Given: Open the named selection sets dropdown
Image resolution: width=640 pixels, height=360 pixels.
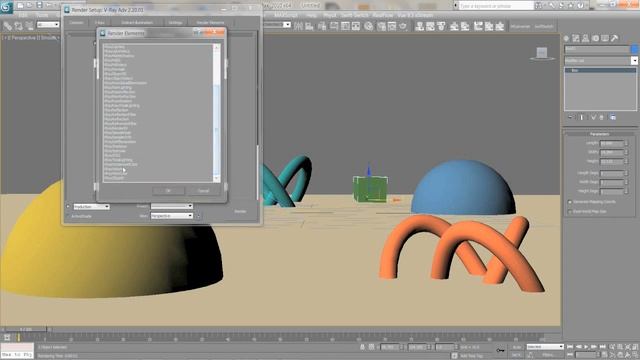Looking at the screenshot, I should tap(277, 25).
